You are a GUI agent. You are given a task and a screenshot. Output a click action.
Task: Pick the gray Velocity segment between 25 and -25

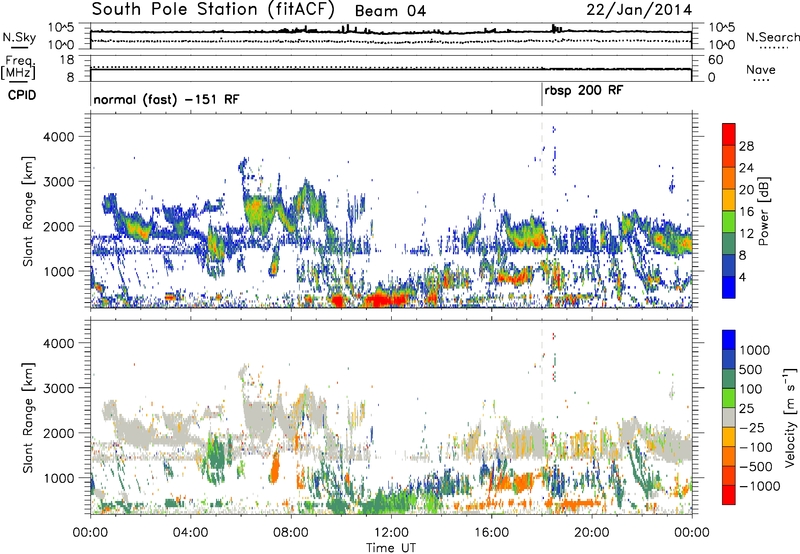point(729,417)
